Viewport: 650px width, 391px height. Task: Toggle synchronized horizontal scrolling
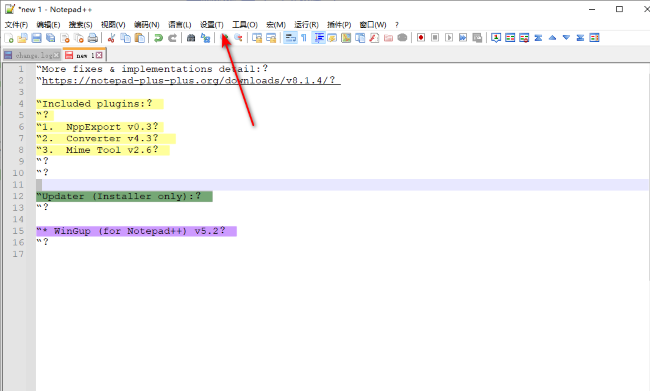[x=271, y=38]
